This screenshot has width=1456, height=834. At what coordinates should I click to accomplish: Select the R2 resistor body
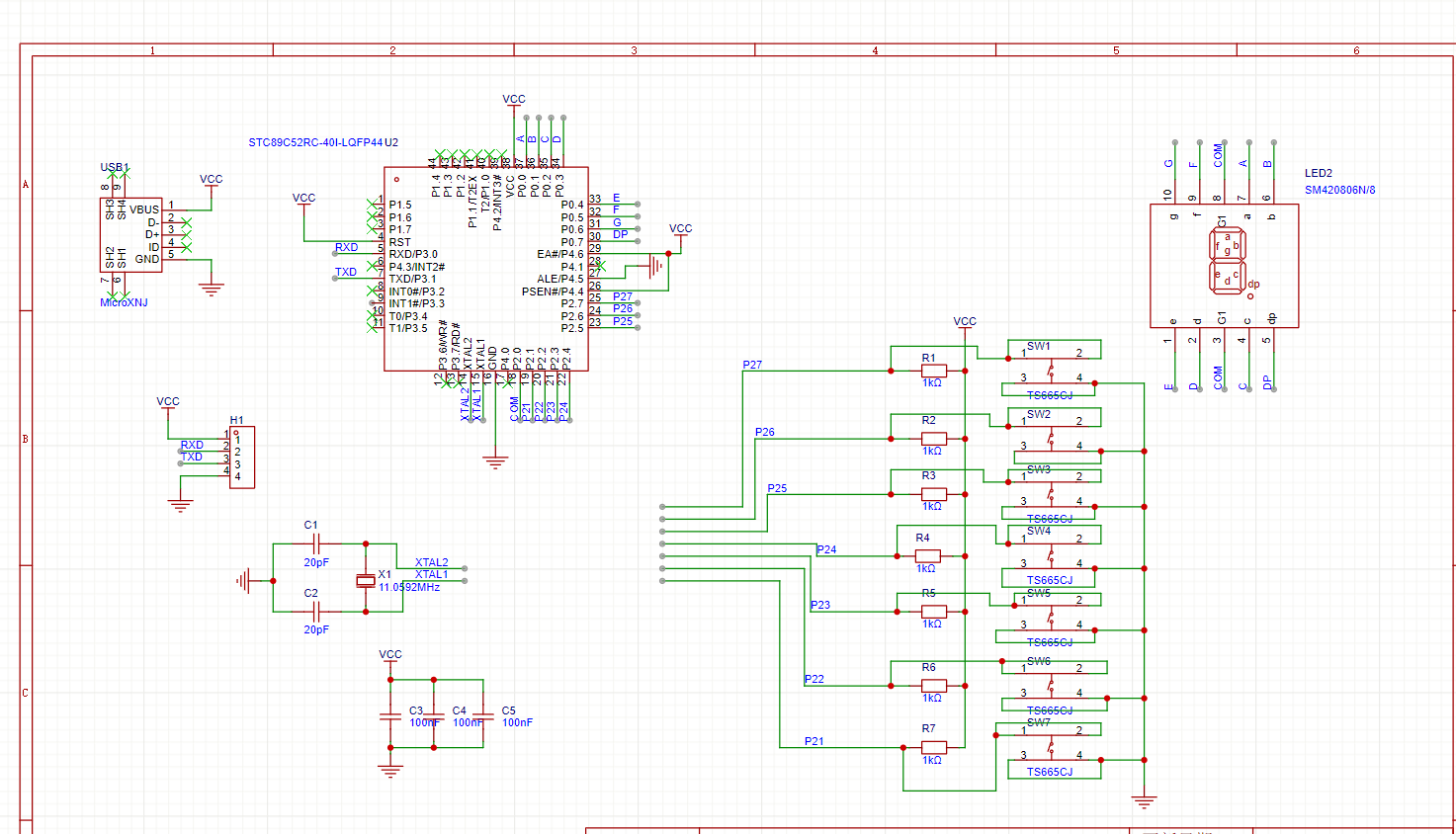[933, 439]
